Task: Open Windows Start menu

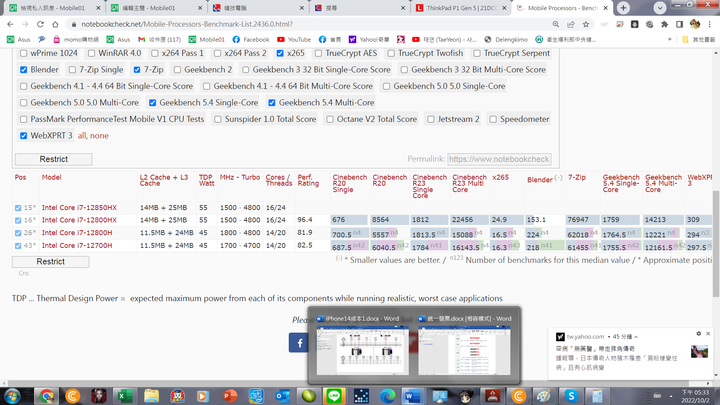Action: tap(12, 396)
